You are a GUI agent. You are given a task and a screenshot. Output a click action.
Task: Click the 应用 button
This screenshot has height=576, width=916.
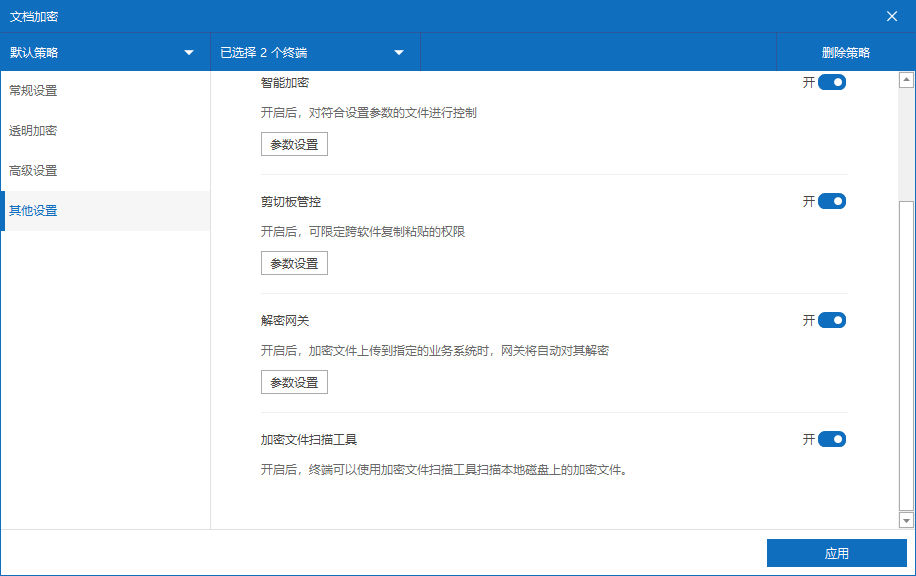(x=837, y=553)
